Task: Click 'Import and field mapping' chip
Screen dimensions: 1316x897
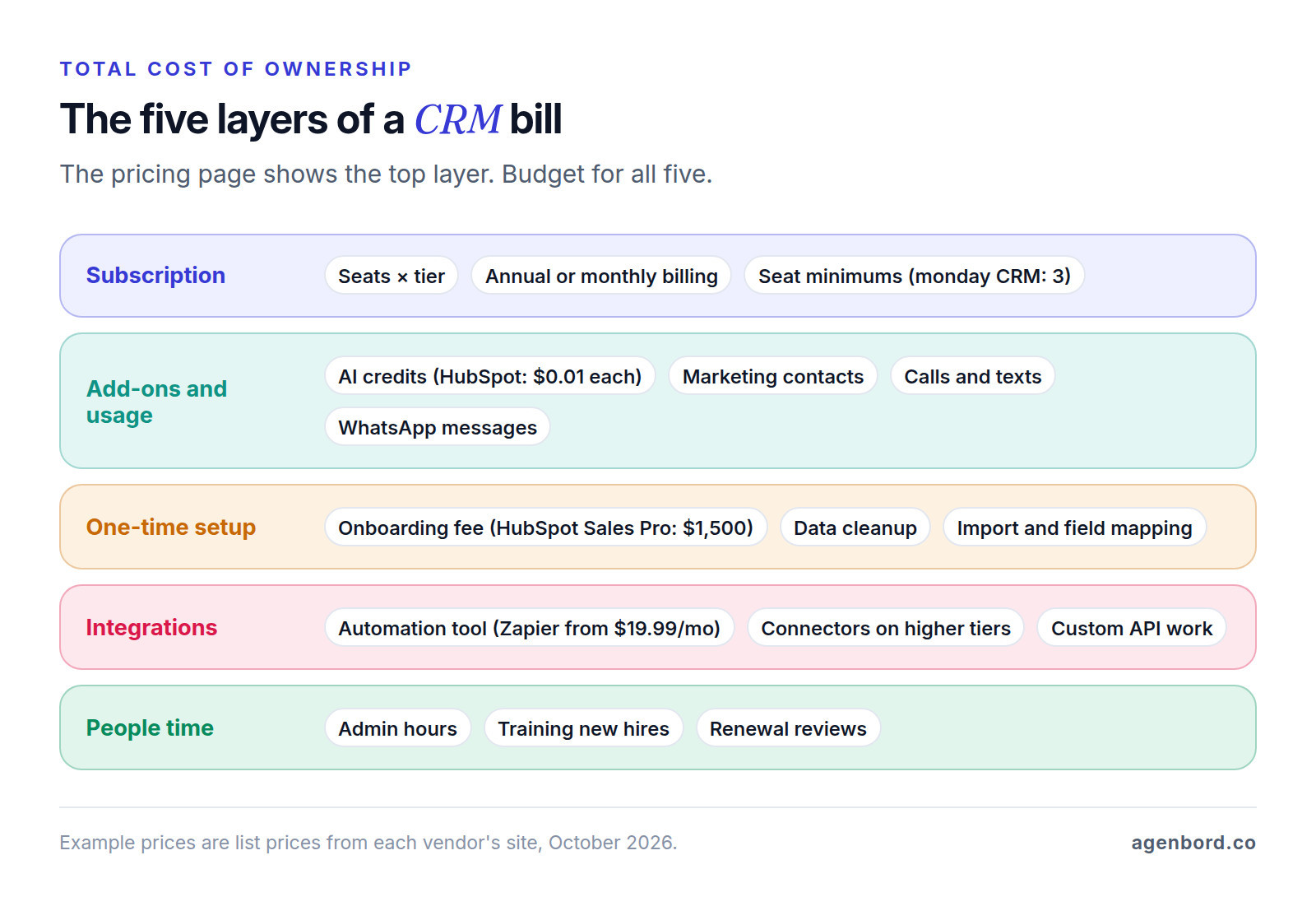Action: click(x=1075, y=528)
